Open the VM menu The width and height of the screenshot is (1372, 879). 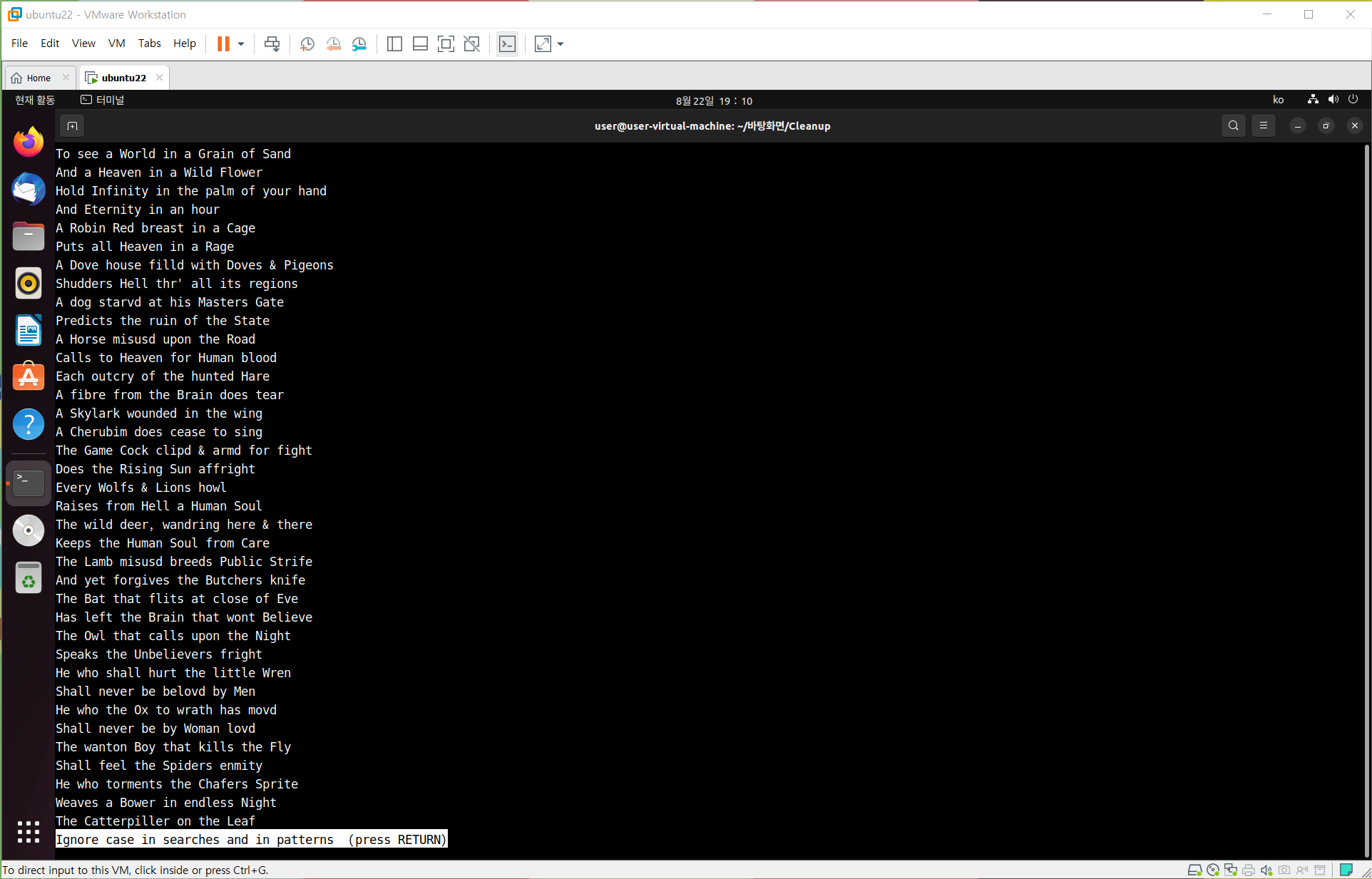(x=116, y=43)
